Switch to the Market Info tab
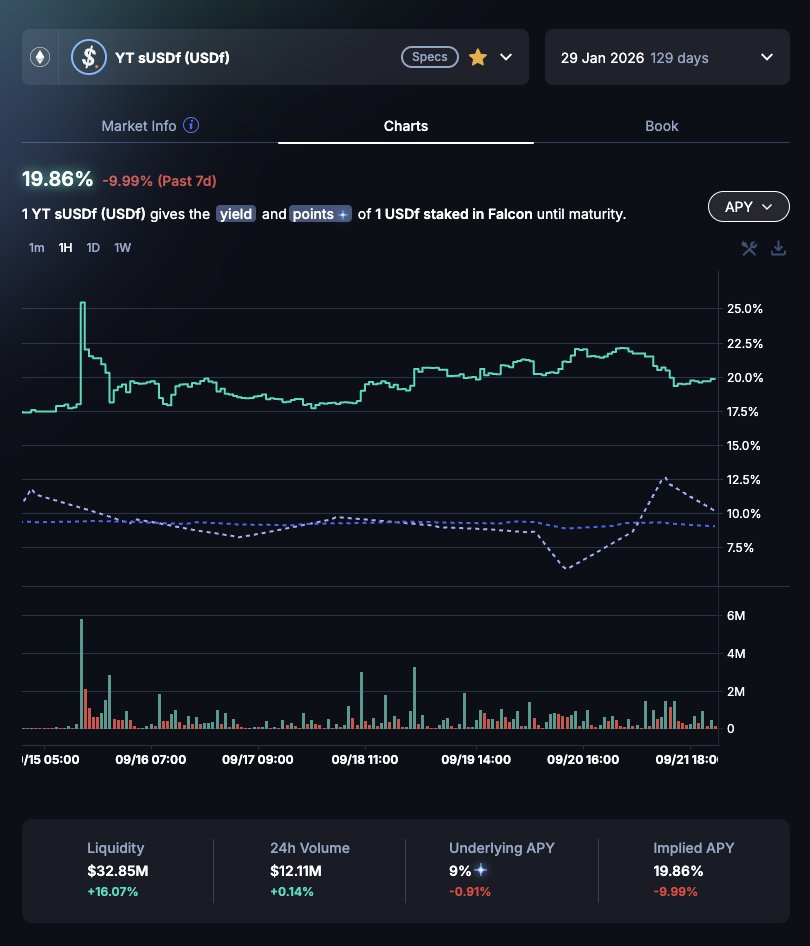 (139, 126)
